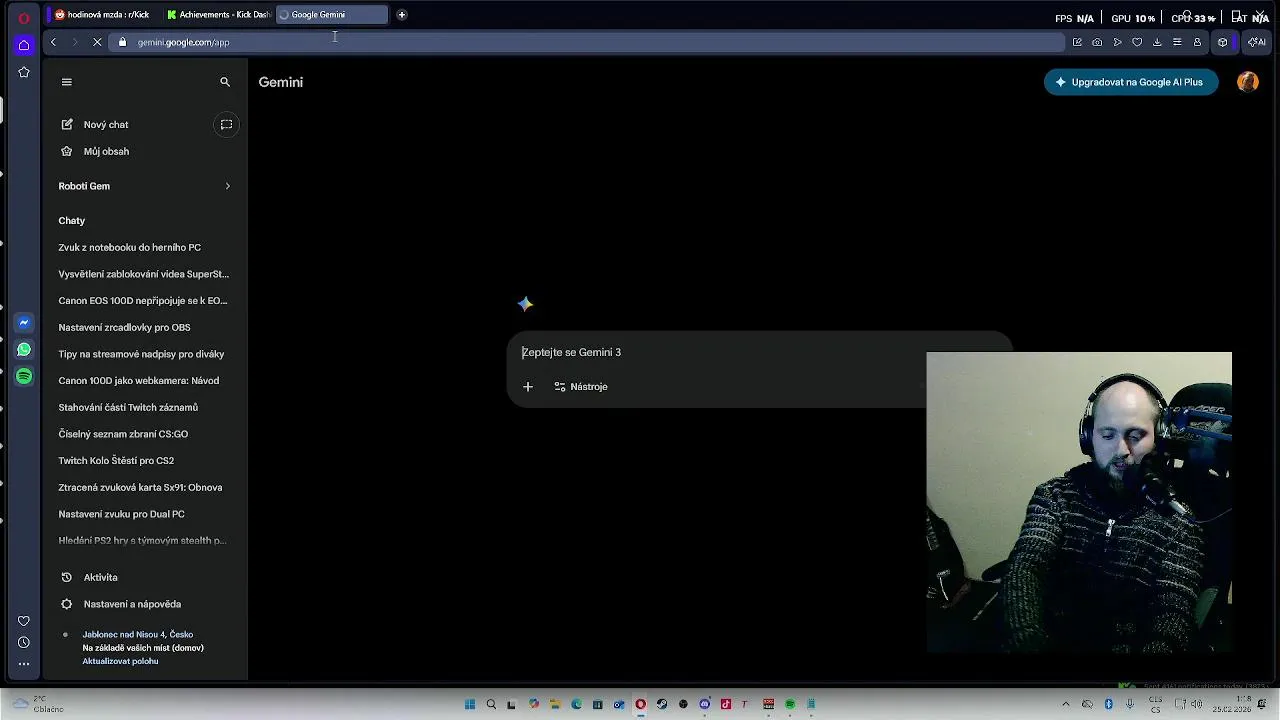Stop page loading with X button
Image resolution: width=1280 pixels, height=720 pixels.
click(x=99, y=42)
